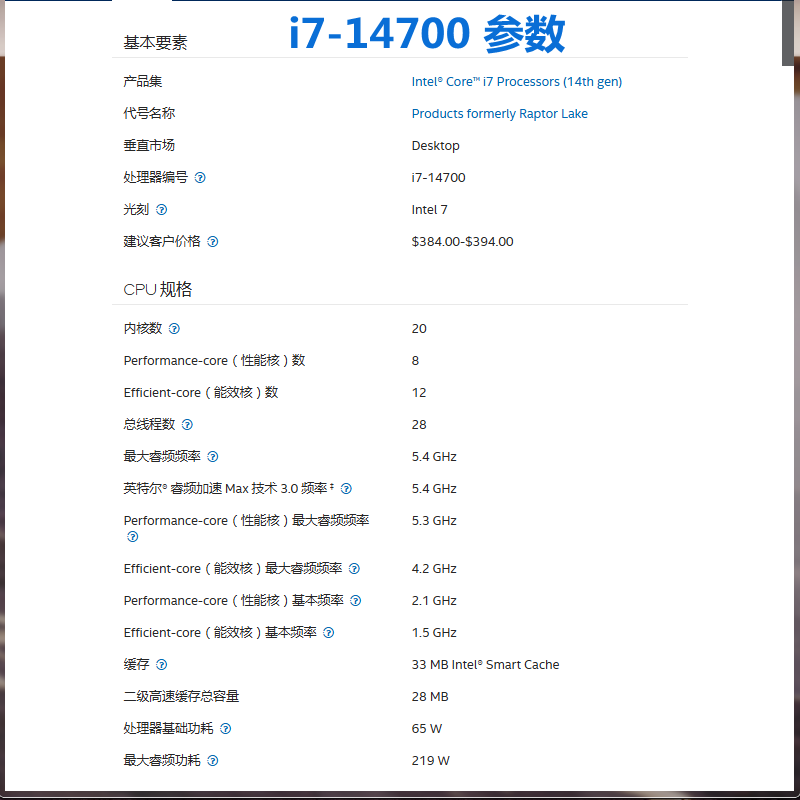
Task: Select the Desktop value for 垂直市场
Action: [435, 146]
